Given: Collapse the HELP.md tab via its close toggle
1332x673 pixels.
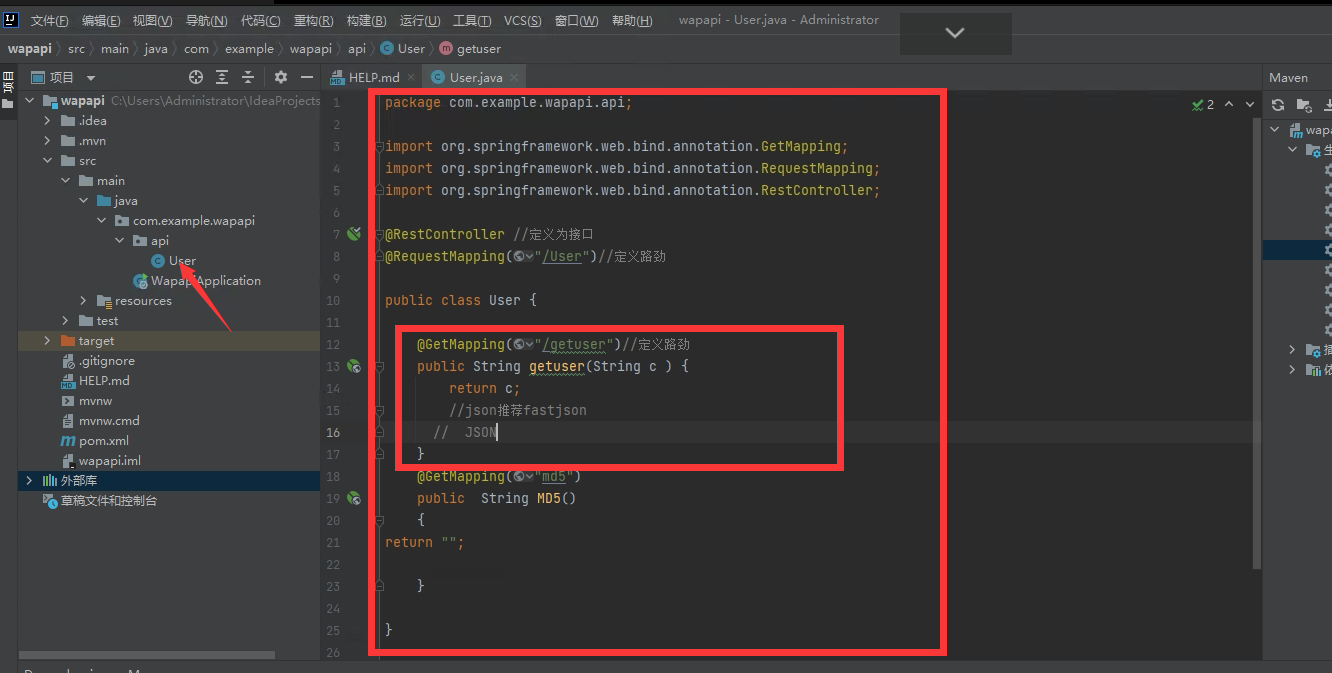Looking at the screenshot, I should 413,76.
